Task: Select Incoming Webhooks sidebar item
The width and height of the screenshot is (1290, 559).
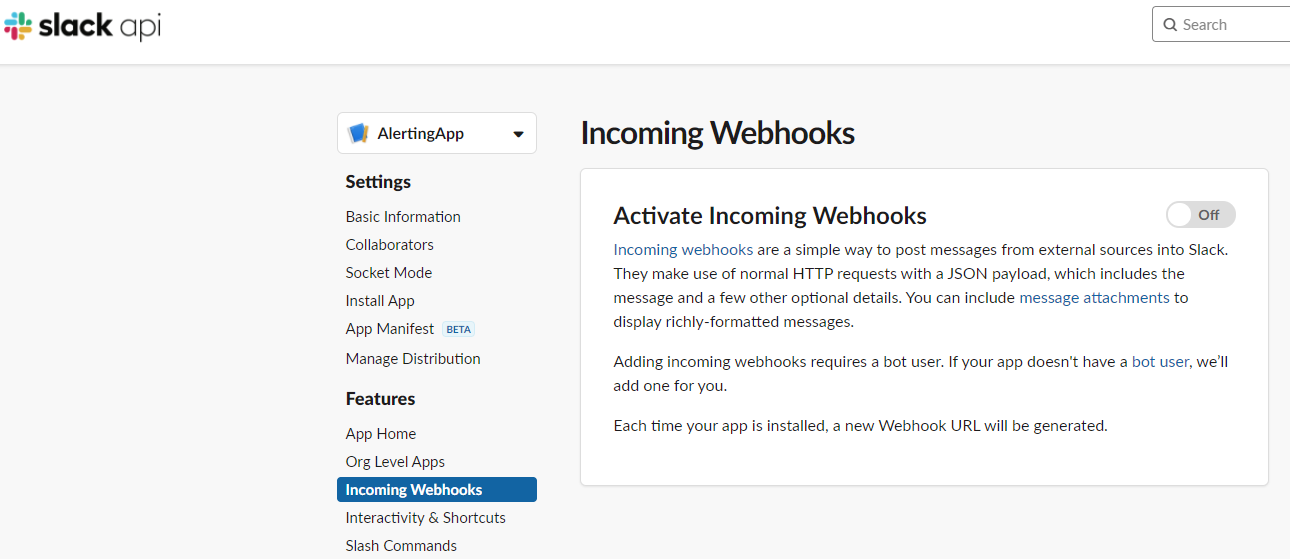Action: (x=437, y=489)
